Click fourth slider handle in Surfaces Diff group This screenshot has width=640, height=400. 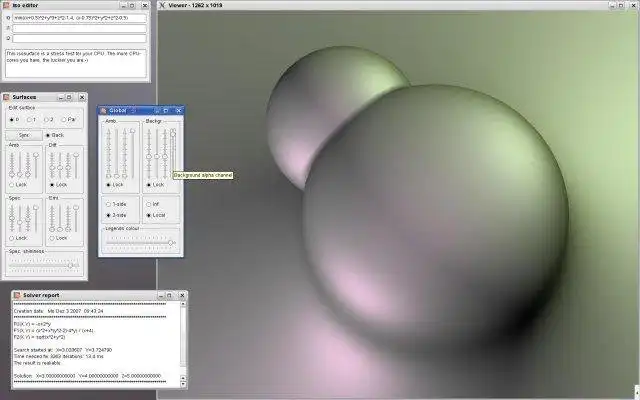[76, 155]
